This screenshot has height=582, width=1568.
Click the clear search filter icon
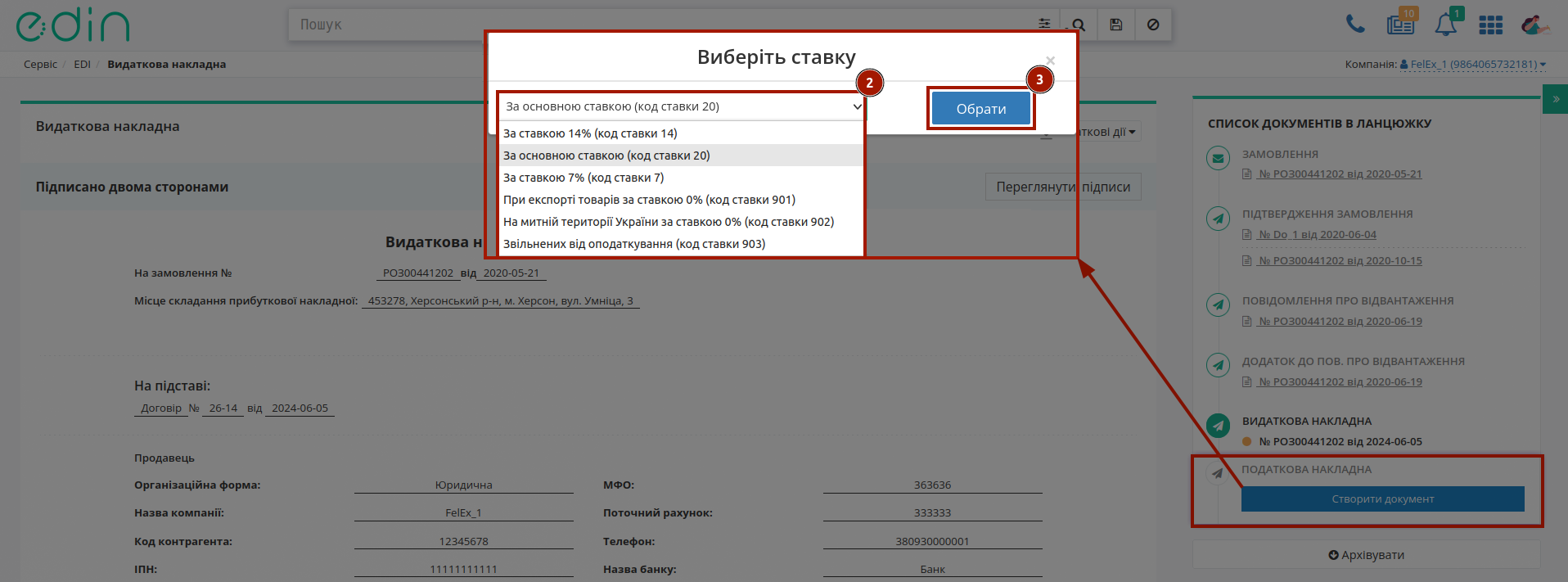pyautogui.click(x=1152, y=25)
